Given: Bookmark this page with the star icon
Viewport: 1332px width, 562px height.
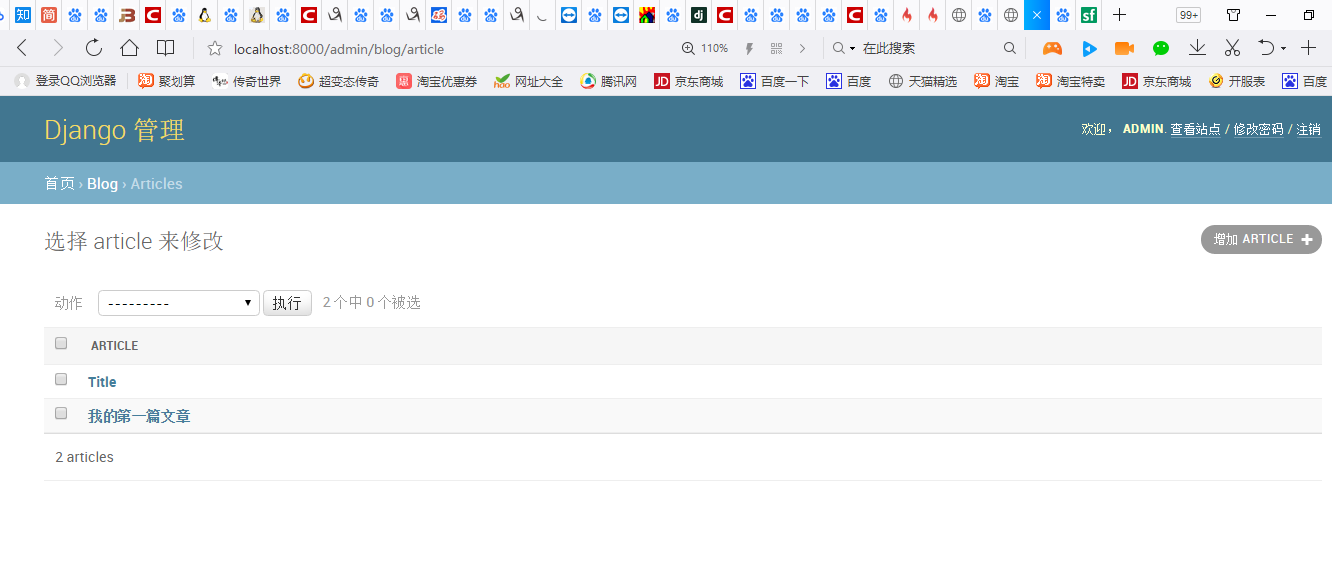Looking at the screenshot, I should pos(213,48).
